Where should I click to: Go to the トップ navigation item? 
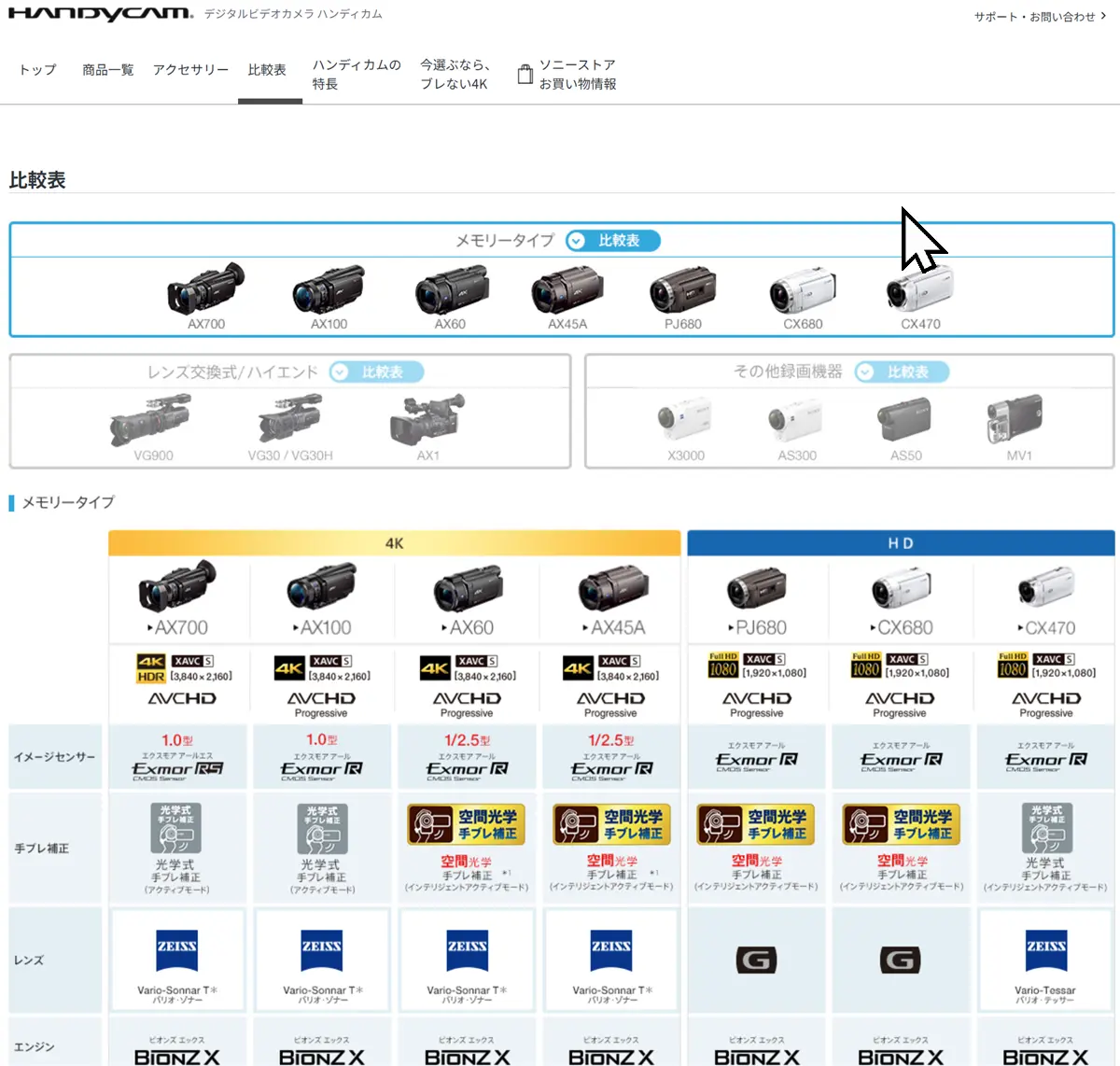point(38,70)
